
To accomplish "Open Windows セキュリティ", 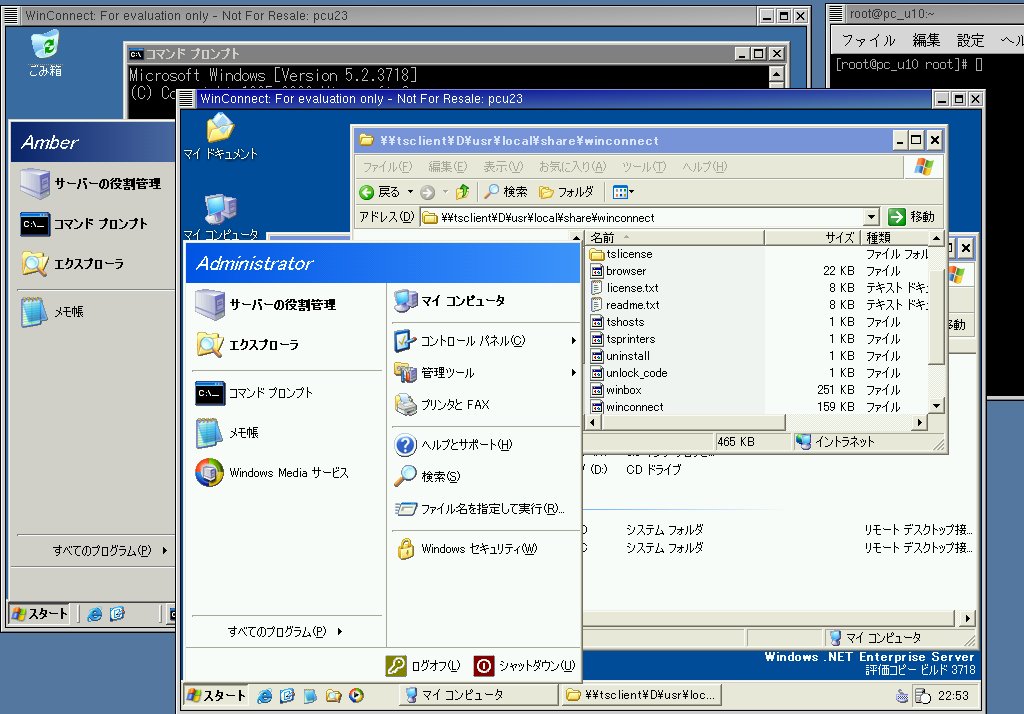I will (466, 549).
